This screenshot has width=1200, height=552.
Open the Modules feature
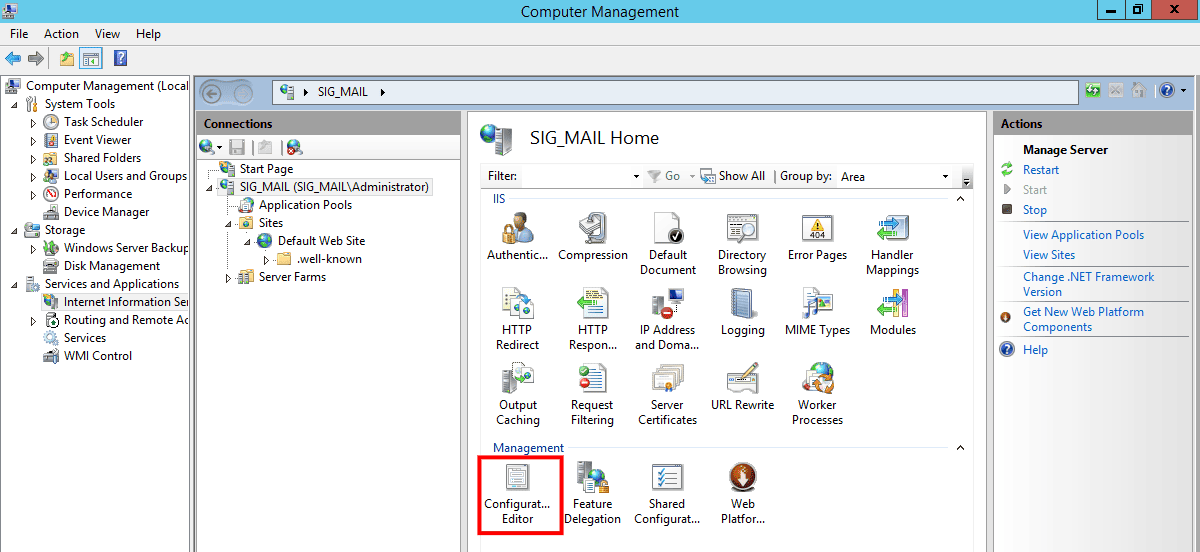(892, 312)
